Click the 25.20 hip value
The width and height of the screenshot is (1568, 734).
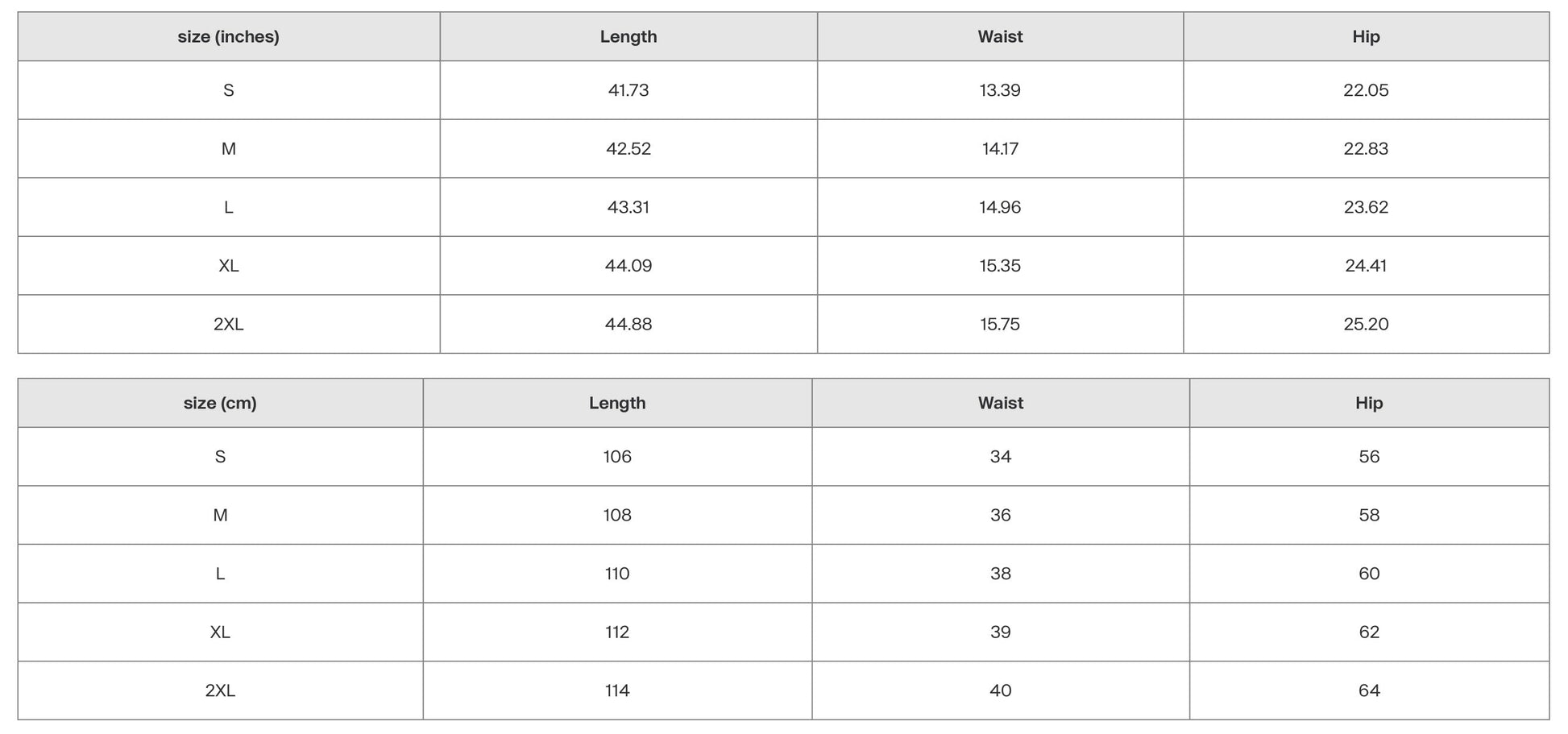1366,325
